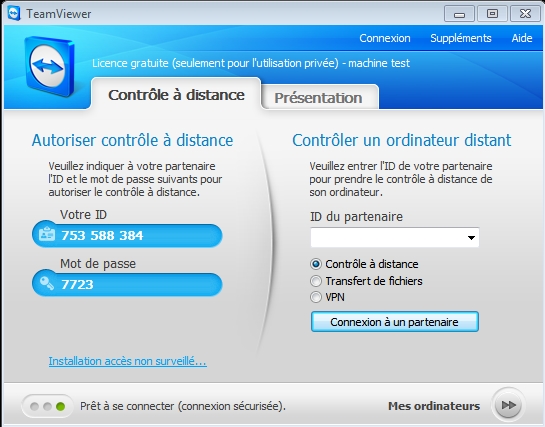Open the Suppléments menu

461,38
